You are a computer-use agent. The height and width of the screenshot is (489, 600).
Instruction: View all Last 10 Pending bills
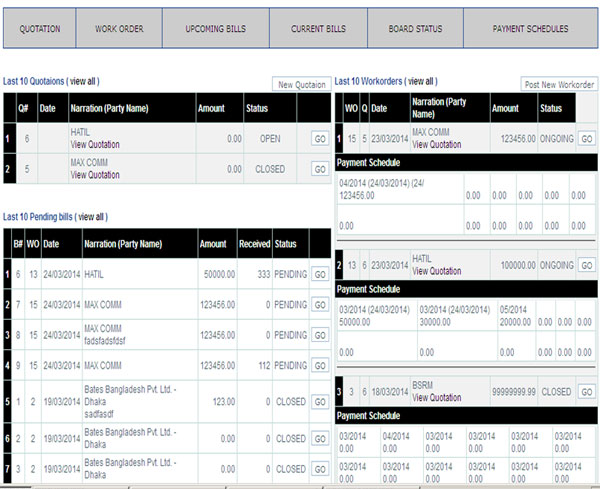coord(91,216)
